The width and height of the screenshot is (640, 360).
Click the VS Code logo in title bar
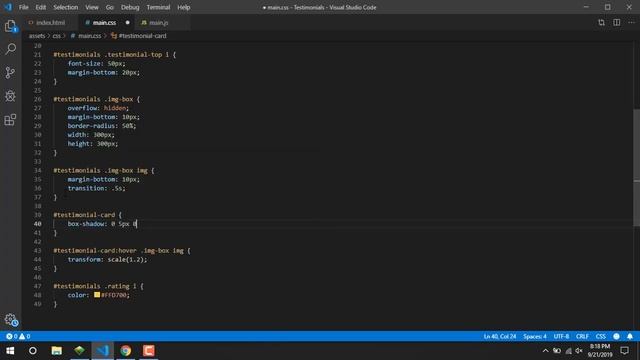point(8,7)
